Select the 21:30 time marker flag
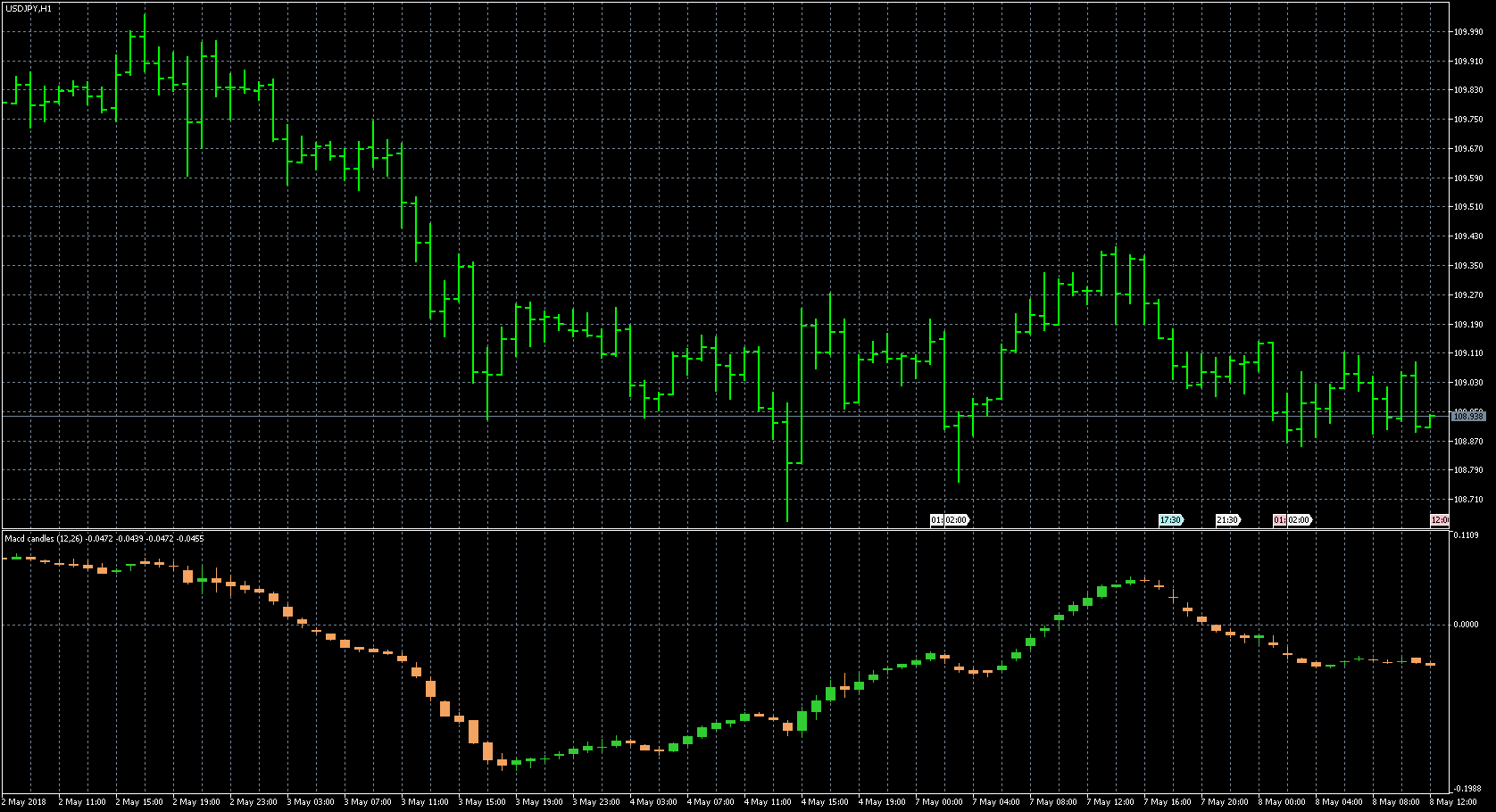Screen dimensions: 1496x812 1228,519
